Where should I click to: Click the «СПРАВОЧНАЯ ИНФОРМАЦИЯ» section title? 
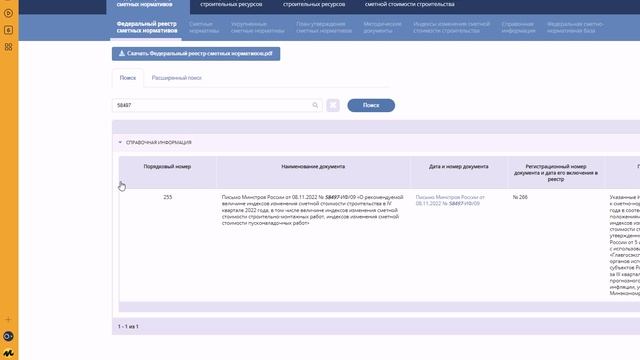click(x=159, y=142)
